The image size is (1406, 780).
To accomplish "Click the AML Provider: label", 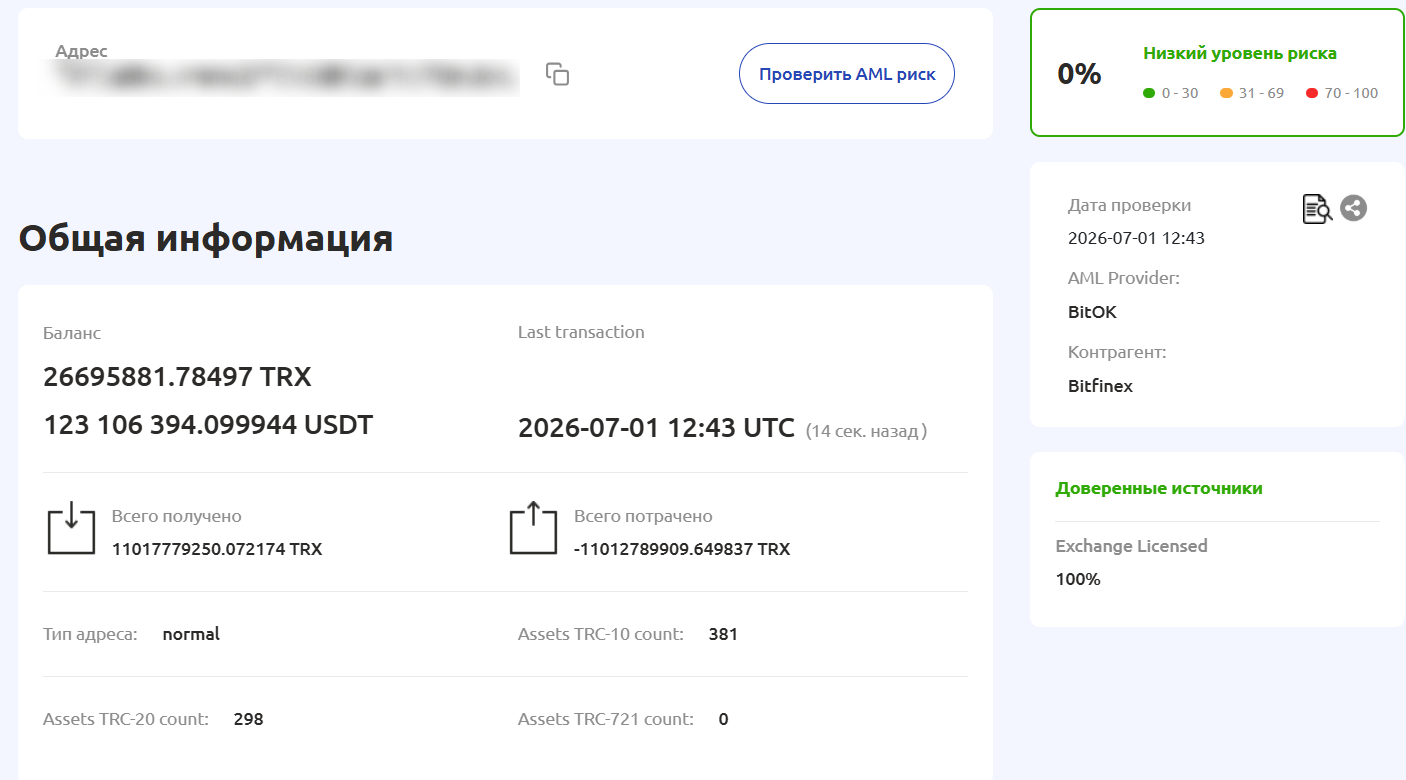I will click(x=1124, y=278).
